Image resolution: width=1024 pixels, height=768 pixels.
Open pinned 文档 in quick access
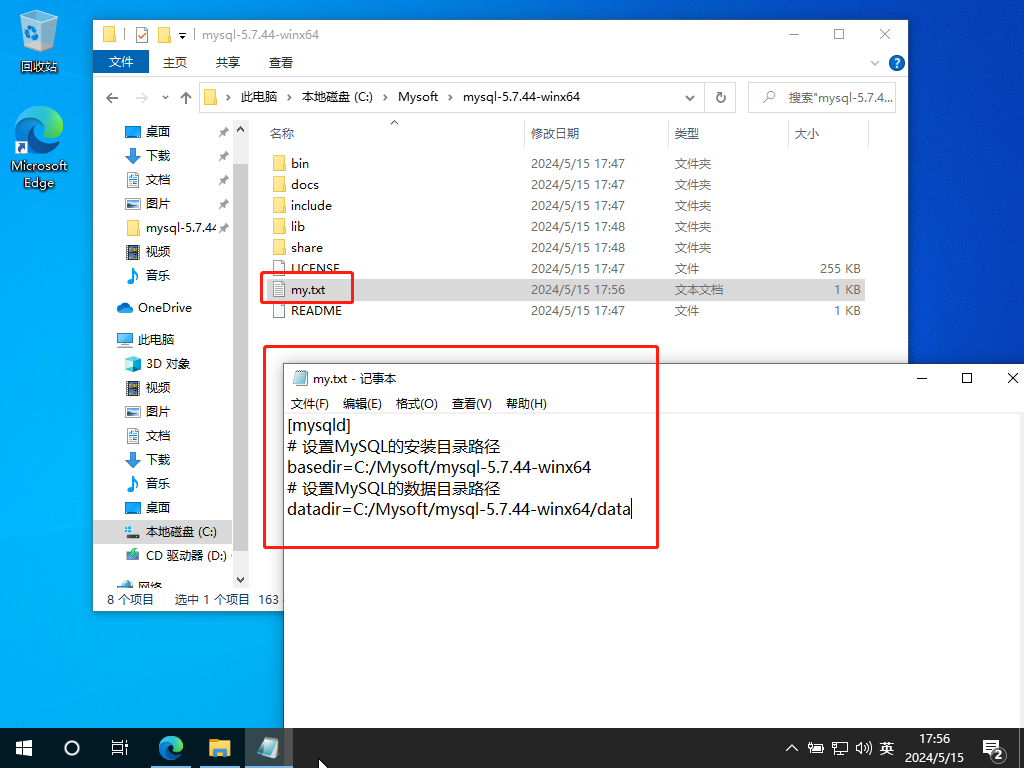coord(157,180)
